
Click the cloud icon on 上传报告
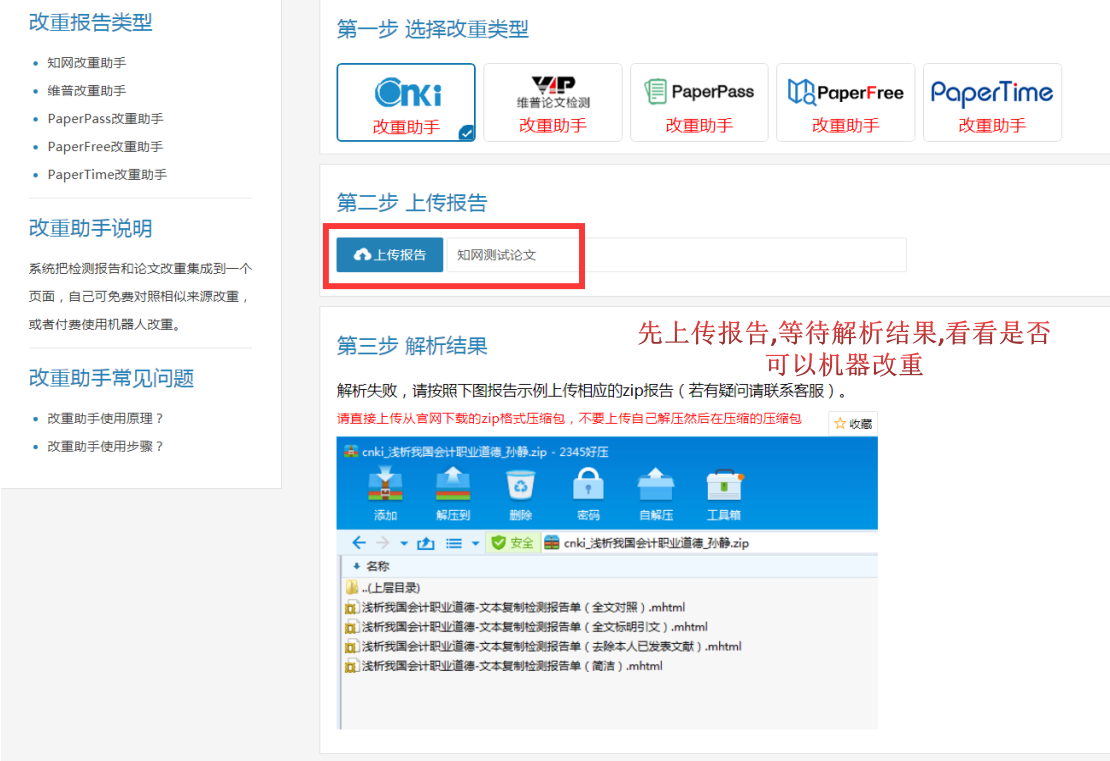(x=362, y=255)
